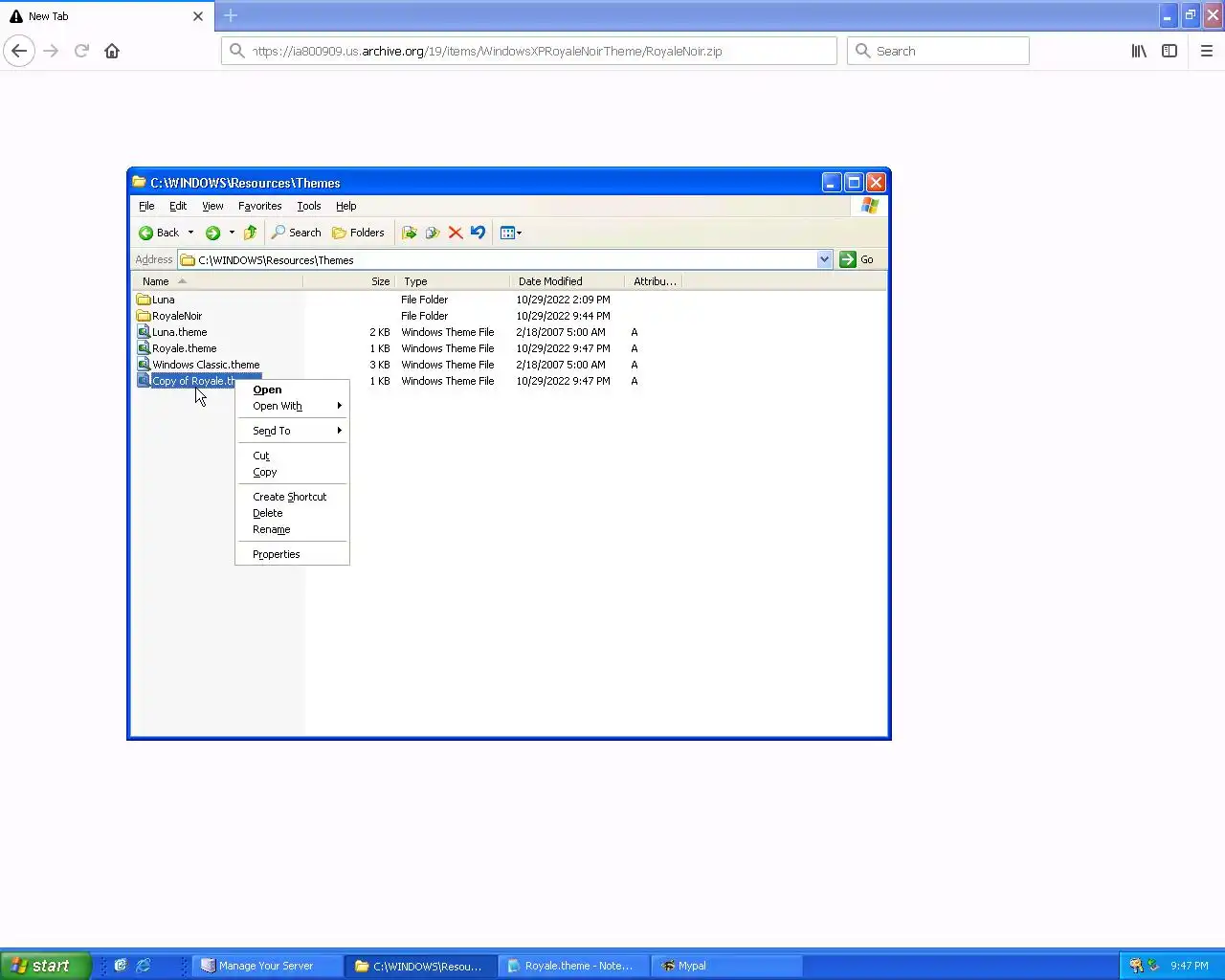Screen dimensions: 1225x980
Task: Click the Copy To folder icon
Action: point(433,233)
